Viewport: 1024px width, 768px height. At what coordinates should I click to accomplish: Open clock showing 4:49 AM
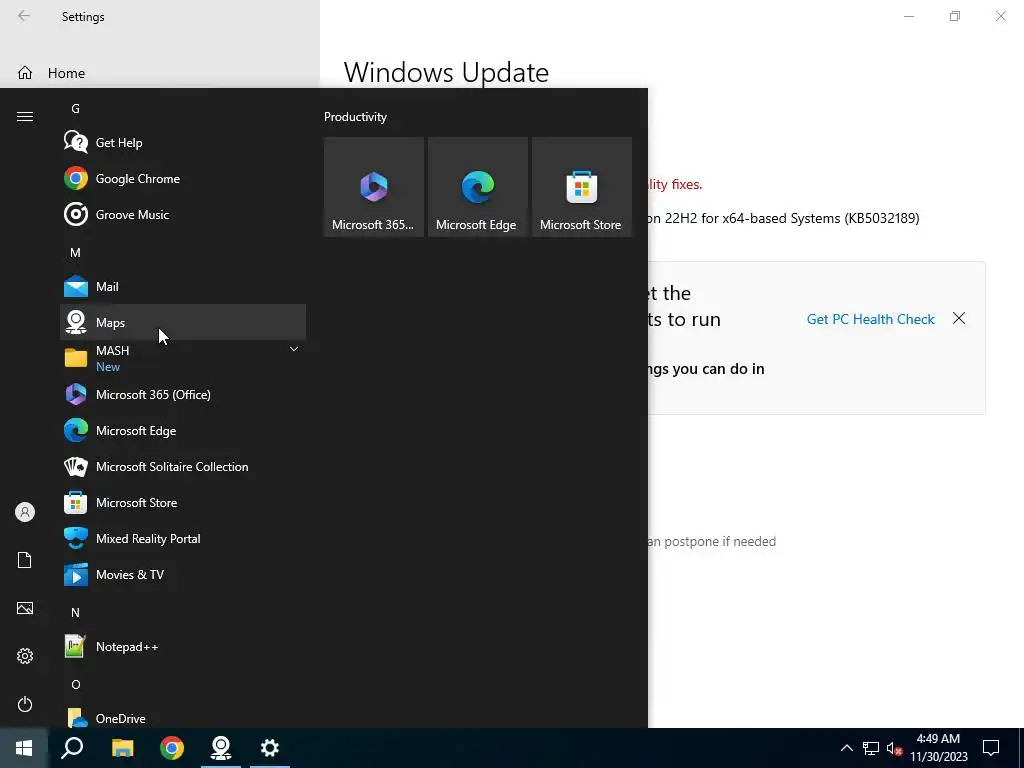click(938, 748)
